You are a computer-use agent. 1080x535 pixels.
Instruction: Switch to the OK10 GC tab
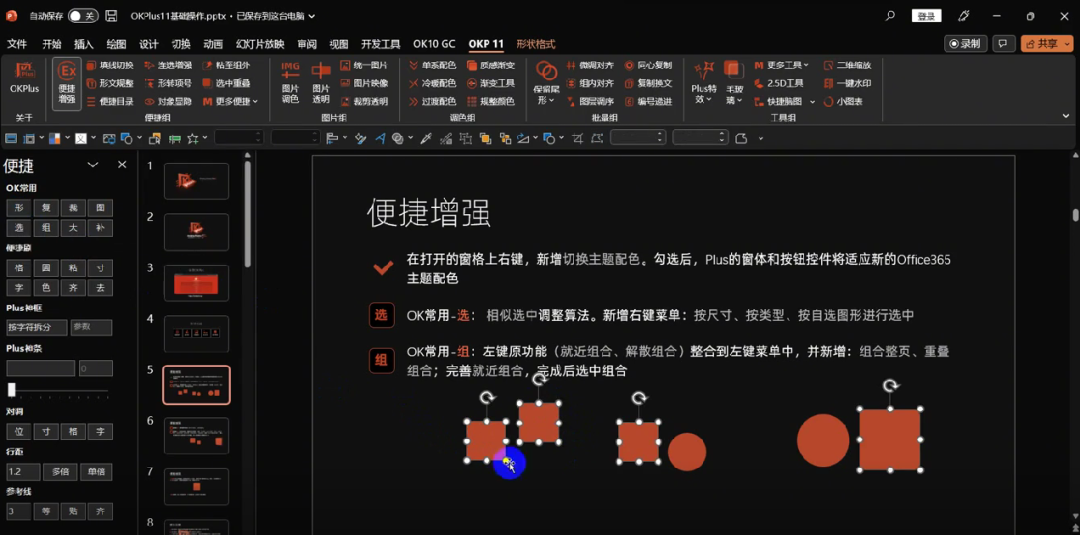[x=434, y=44]
